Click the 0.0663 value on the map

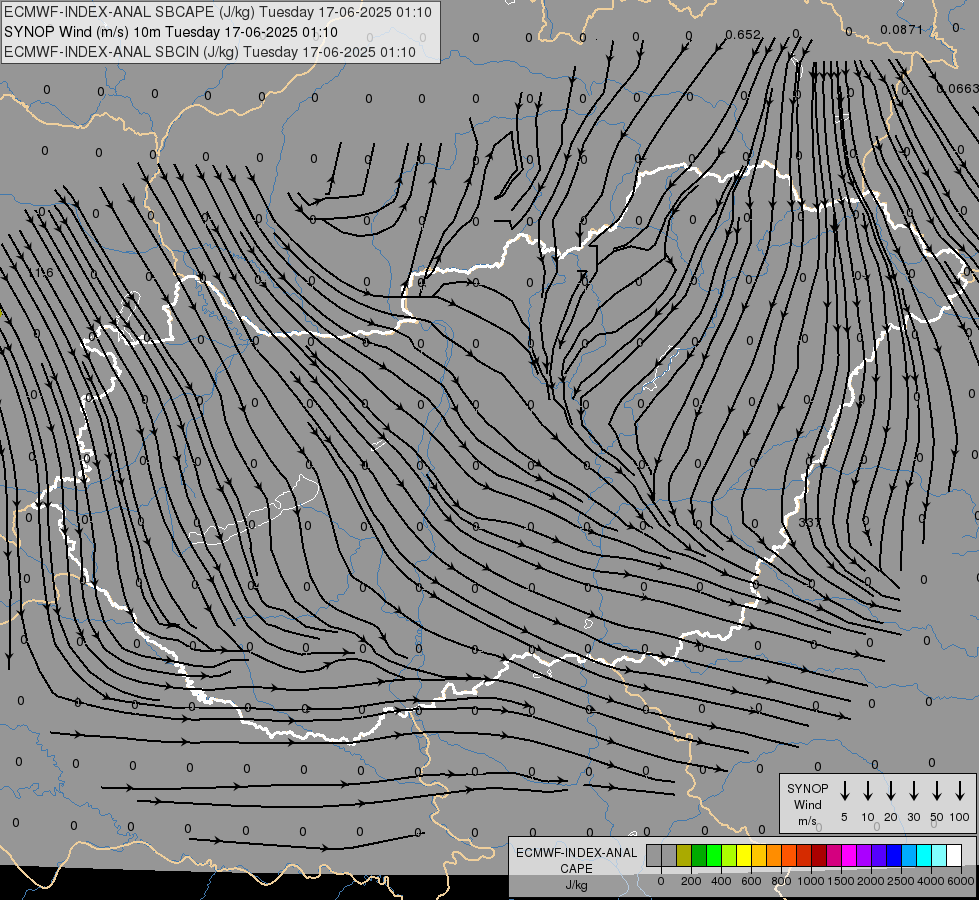958,89
